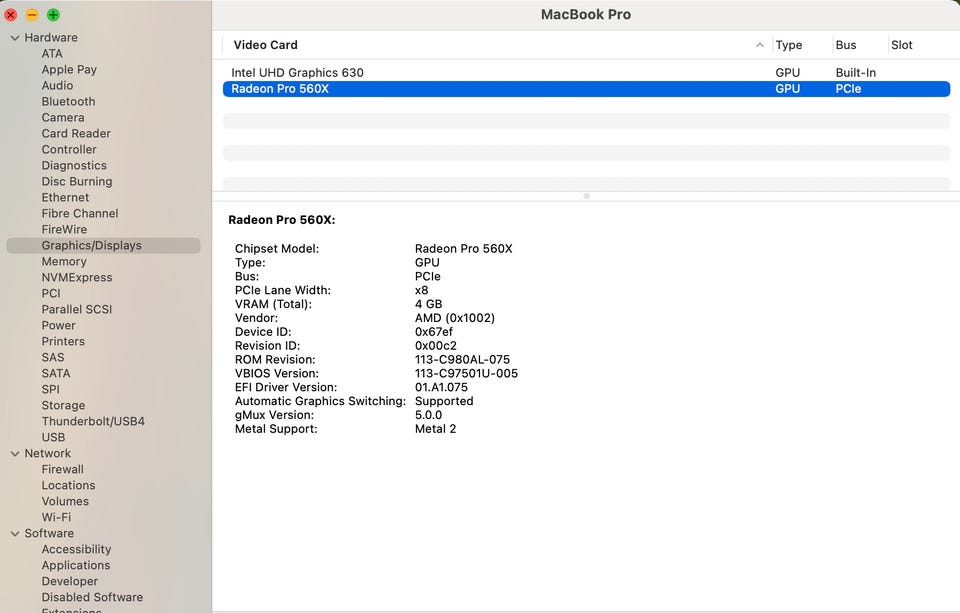Click ROM Revision value 113-C980AL-075
This screenshot has height=613, width=960.
[462, 359]
